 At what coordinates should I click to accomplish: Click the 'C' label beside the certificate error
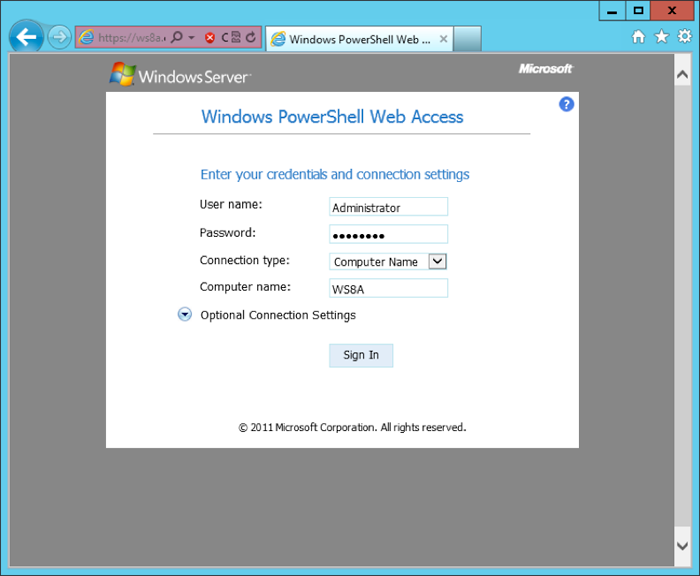[x=225, y=38]
